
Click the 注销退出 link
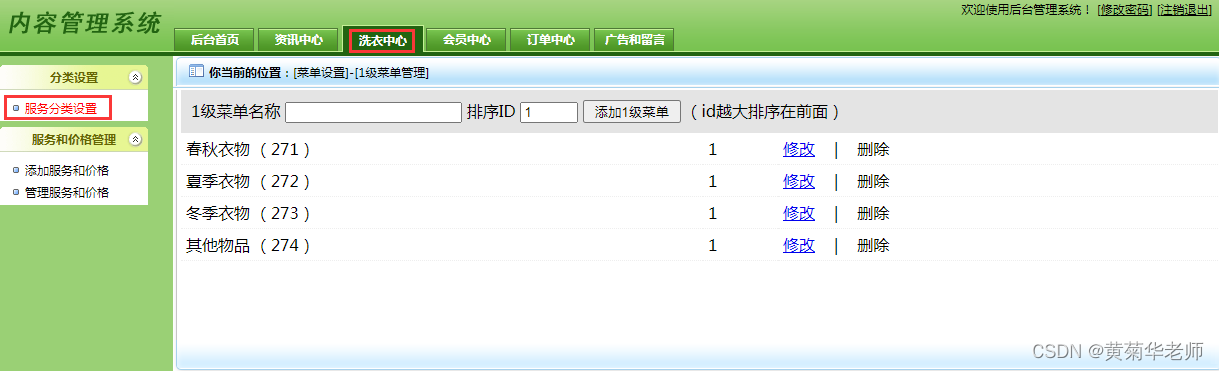click(x=1185, y=9)
